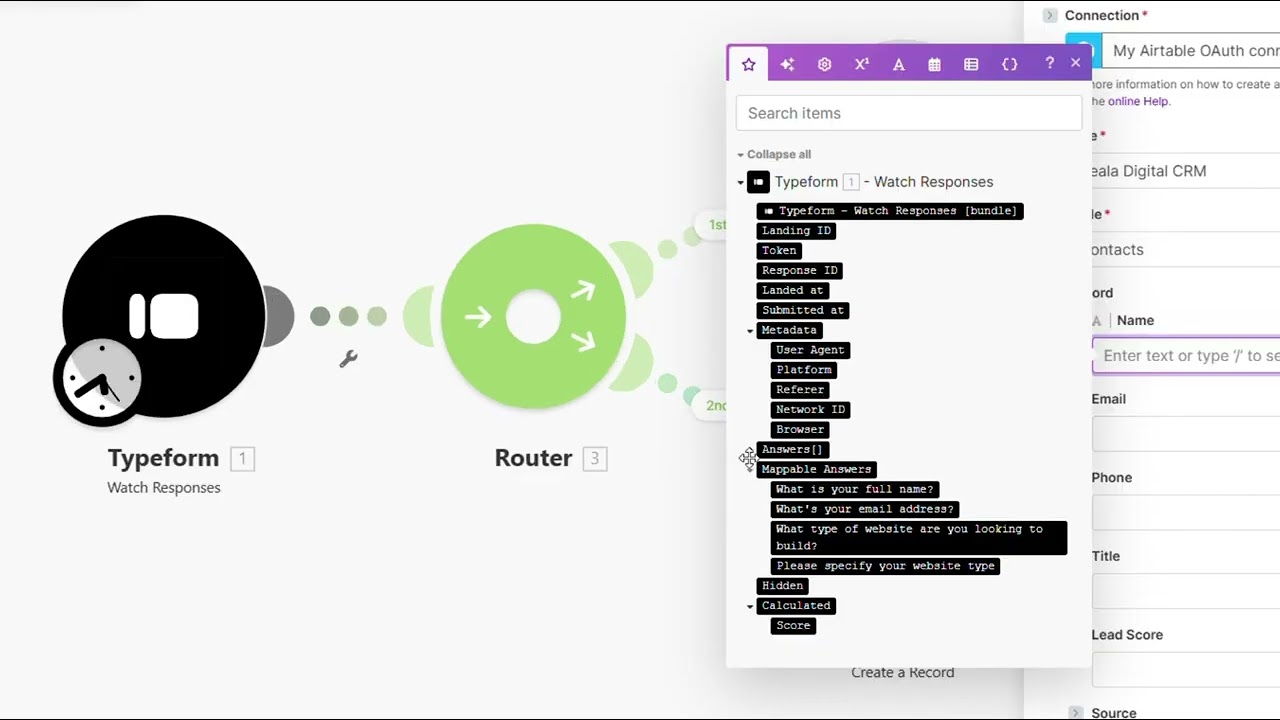Image resolution: width=1280 pixels, height=720 pixels.
Task: Select the Browser pill
Action: pos(800,429)
